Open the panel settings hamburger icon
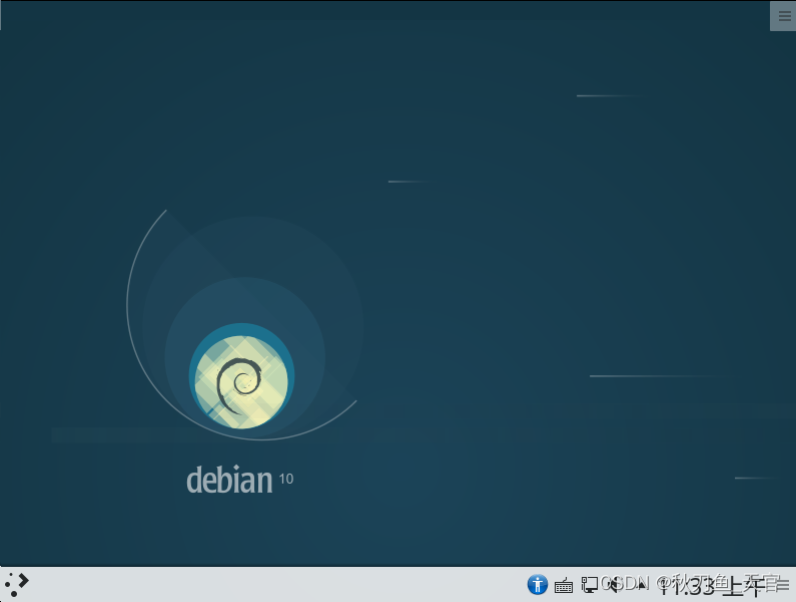The height and width of the screenshot is (602, 796). point(782,585)
